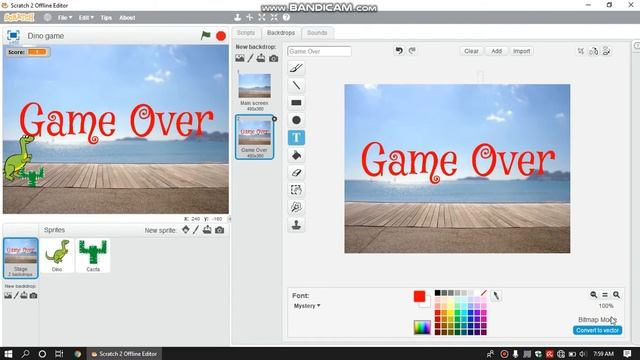The height and width of the screenshot is (360, 640).
Task: Select the Line tool
Action: click(296, 85)
